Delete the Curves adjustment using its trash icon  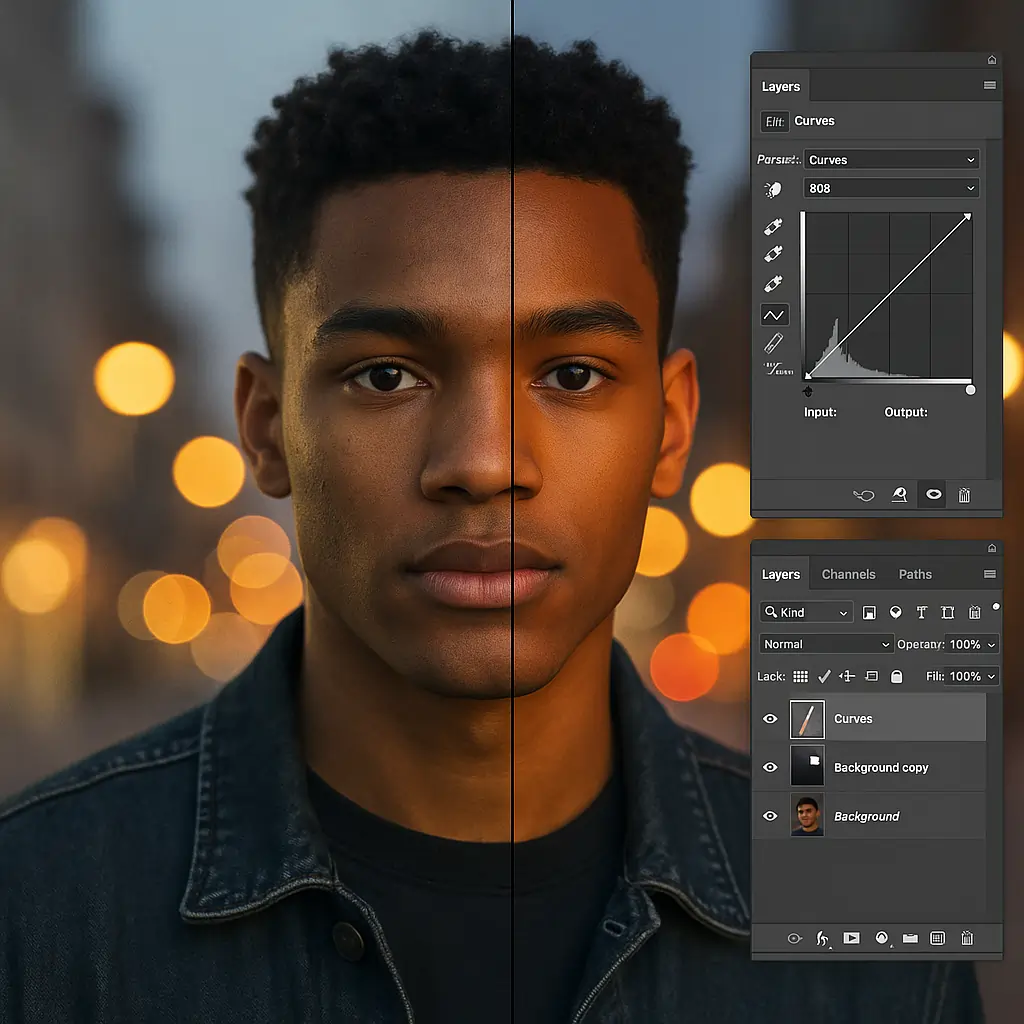[x=964, y=495]
